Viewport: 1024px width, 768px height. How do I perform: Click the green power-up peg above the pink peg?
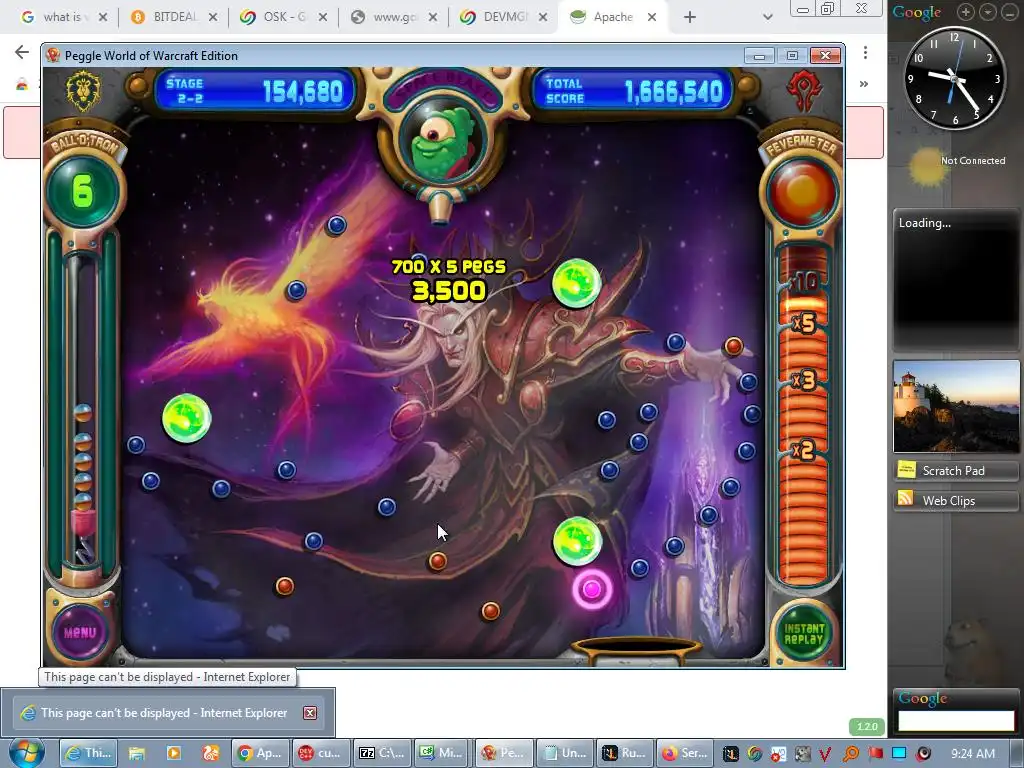click(x=577, y=541)
